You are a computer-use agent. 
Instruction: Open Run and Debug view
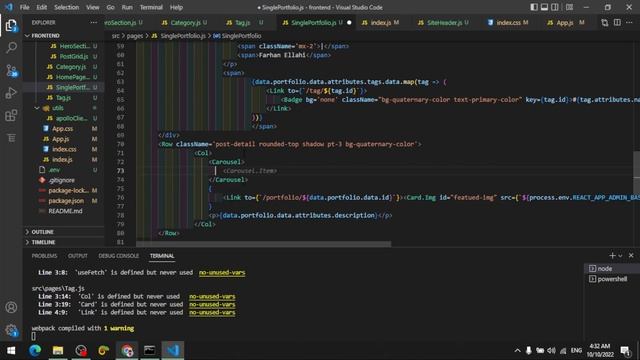[11, 93]
